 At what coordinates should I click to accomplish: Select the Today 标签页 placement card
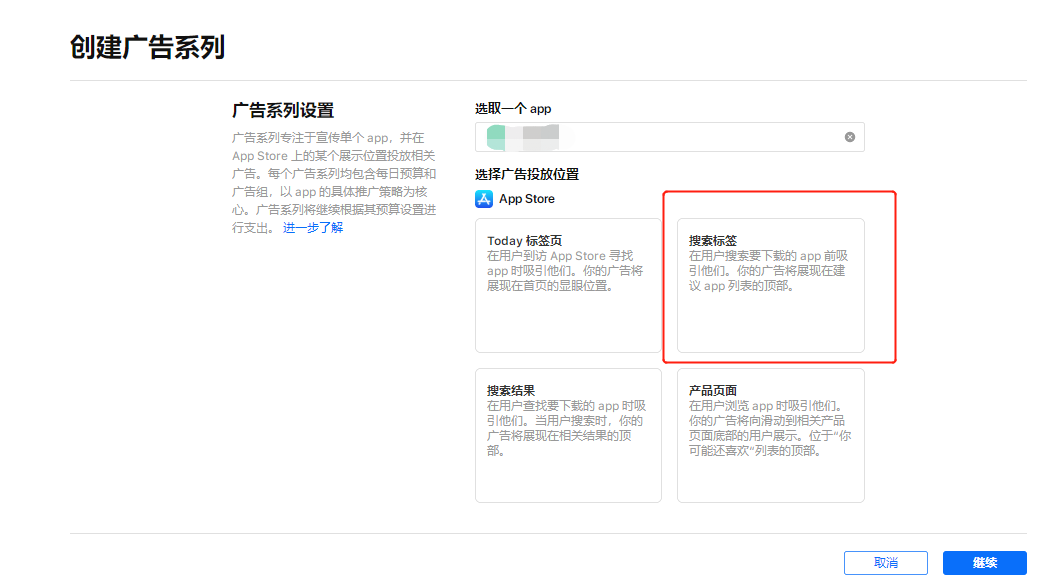pyautogui.click(x=568, y=285)
